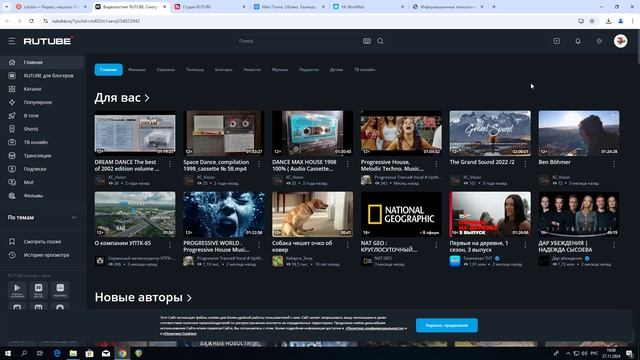
Task: Click the upload video icon in header
Action: coord(556,41)
